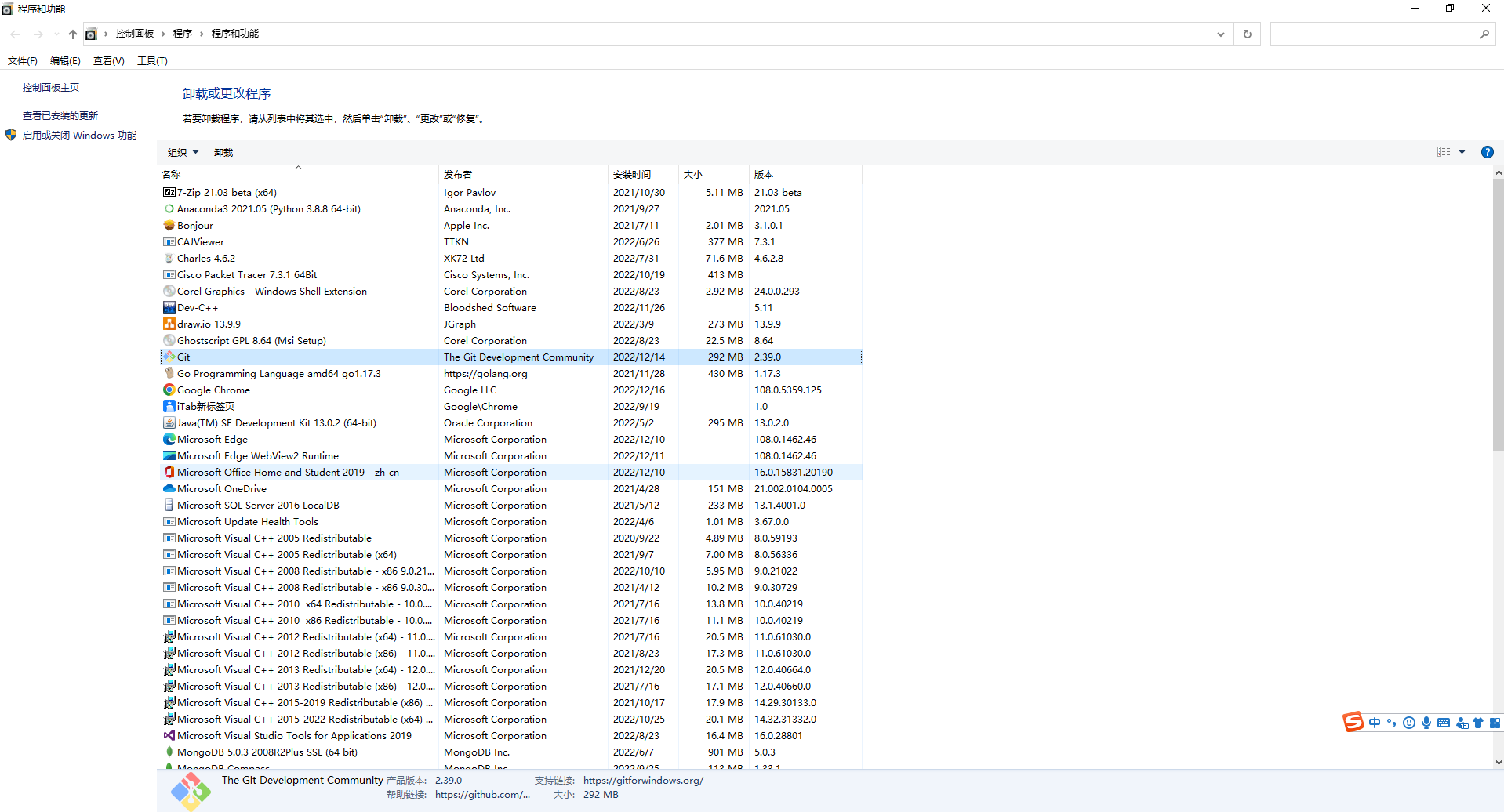The height and width of the screenshot is (812, 1504).
Task: Click the 卸载 uninstall button
Action: click(x=223, y=152)
